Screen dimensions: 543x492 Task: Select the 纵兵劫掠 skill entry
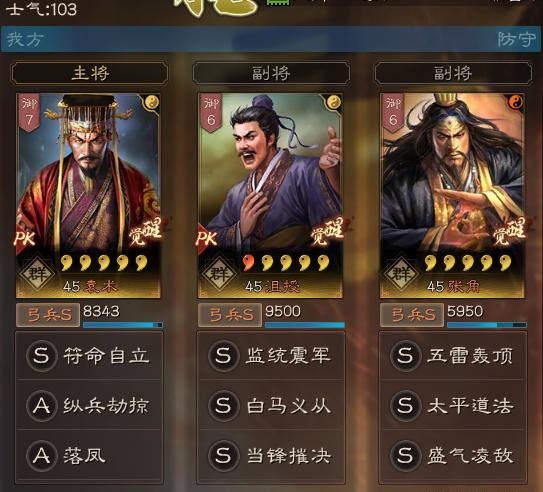89,405
